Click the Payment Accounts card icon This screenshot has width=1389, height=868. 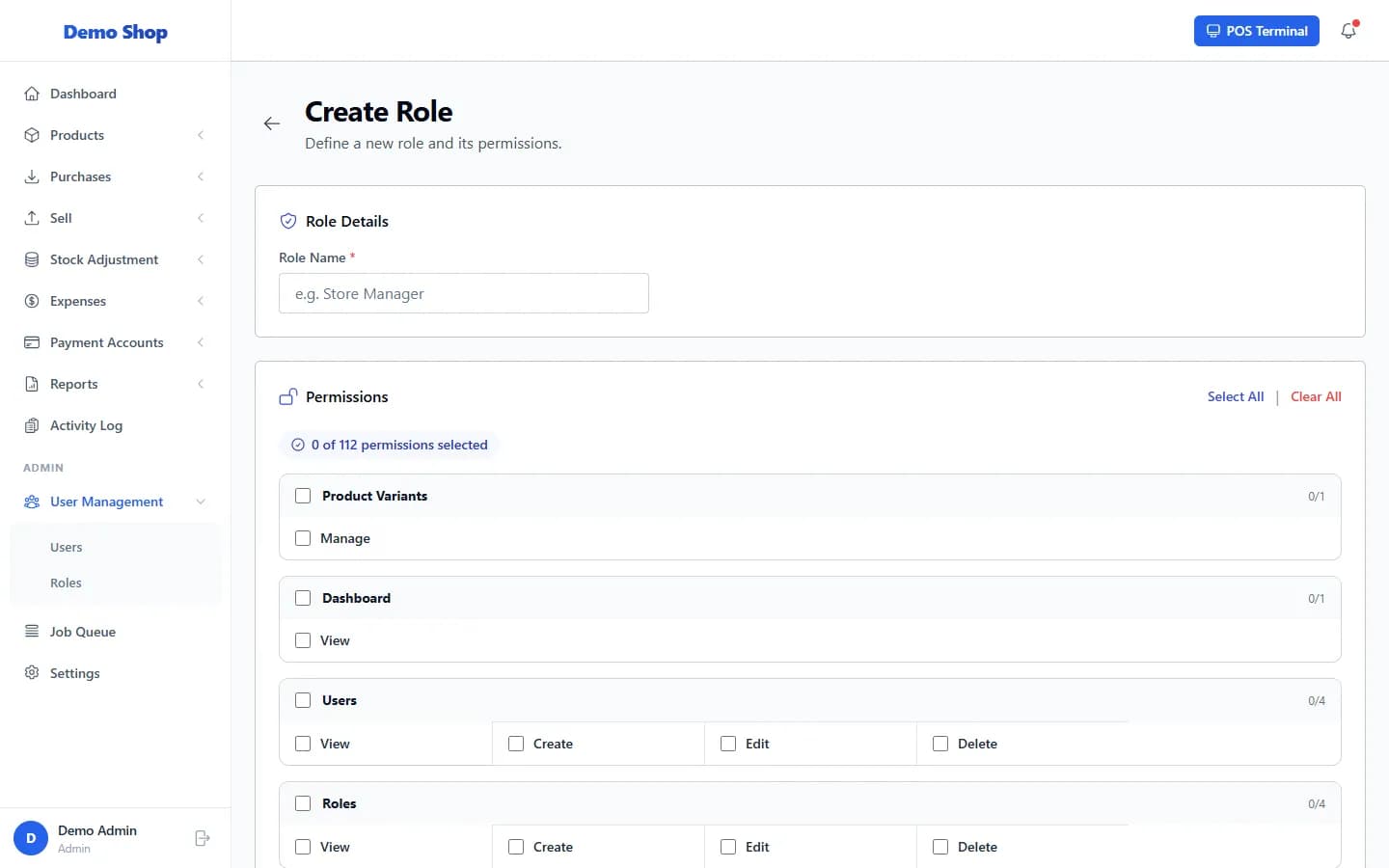(x=32, y=342)
